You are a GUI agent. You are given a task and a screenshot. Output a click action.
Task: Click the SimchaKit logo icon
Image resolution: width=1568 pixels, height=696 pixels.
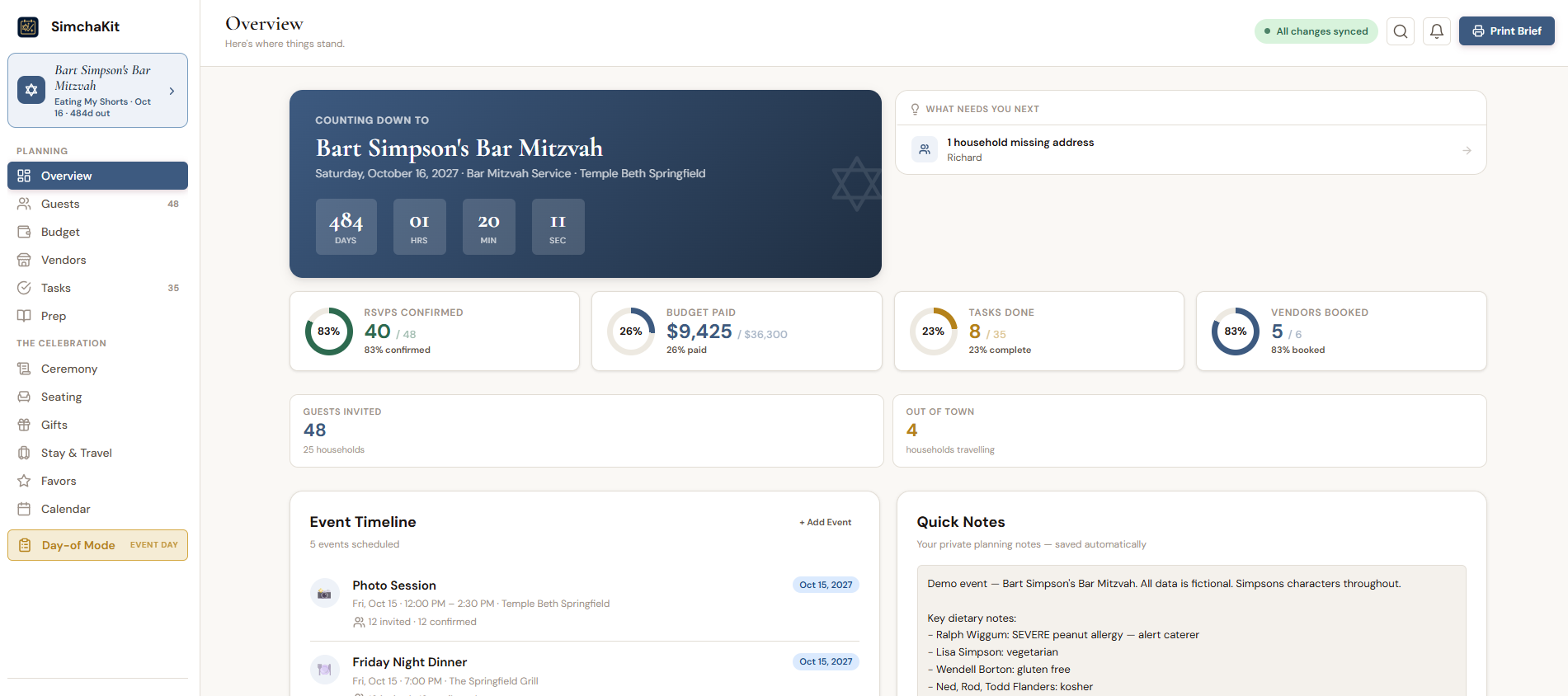coord(28,26)
